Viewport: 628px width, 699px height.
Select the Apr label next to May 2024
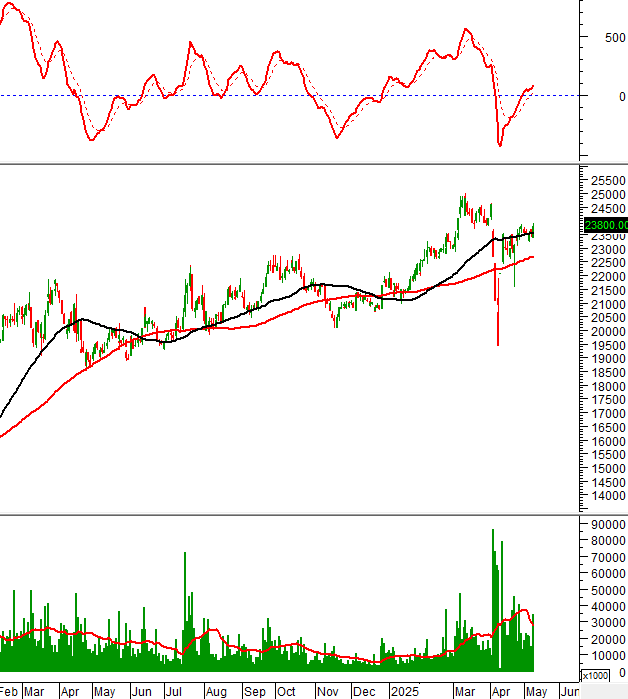click(x=70, y=692)
